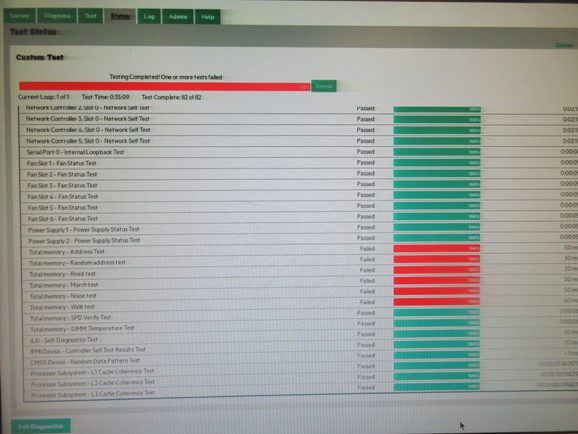The width and height of the screenshot is (578, 434).
Task: Select 'Fan Slot 3 - Fan Status Test' row
Action: pyautogui.click(x=299, y=185)
